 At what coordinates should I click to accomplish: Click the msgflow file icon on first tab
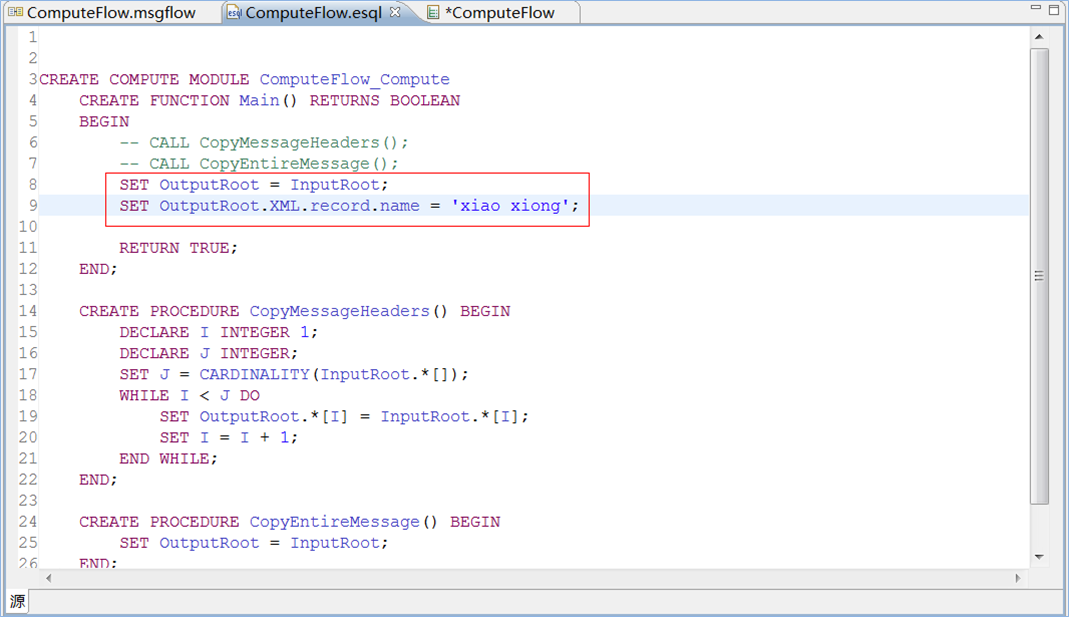click(15, 12)
